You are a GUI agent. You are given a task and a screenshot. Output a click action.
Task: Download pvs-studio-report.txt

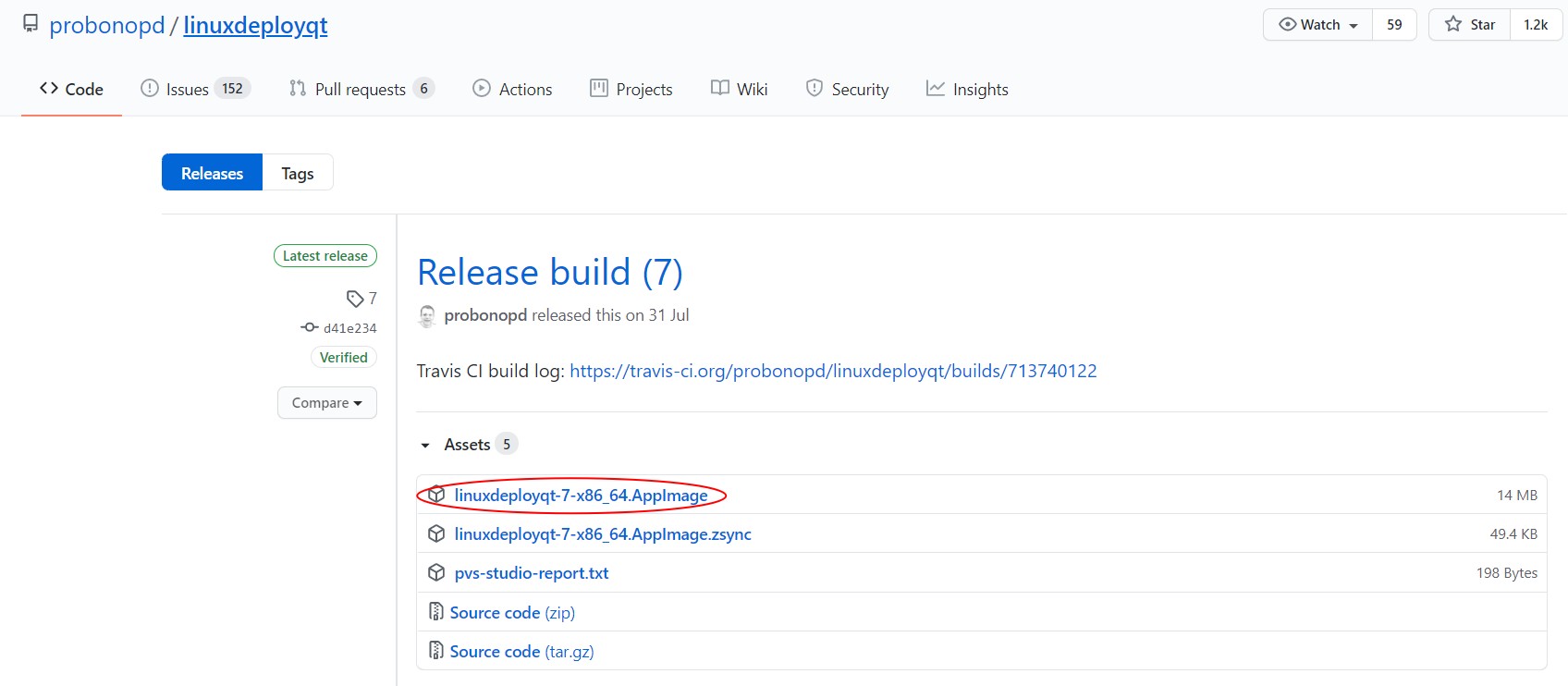click(532, 573)
